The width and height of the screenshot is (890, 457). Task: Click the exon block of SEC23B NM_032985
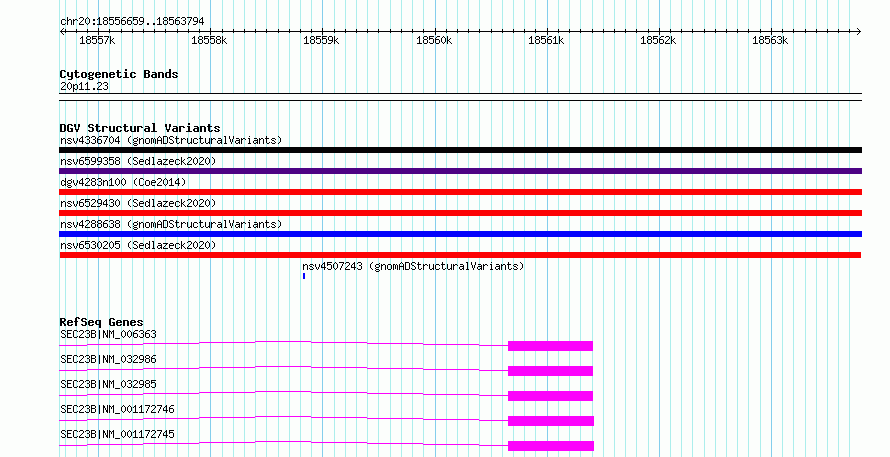click(x=550, y=396)
